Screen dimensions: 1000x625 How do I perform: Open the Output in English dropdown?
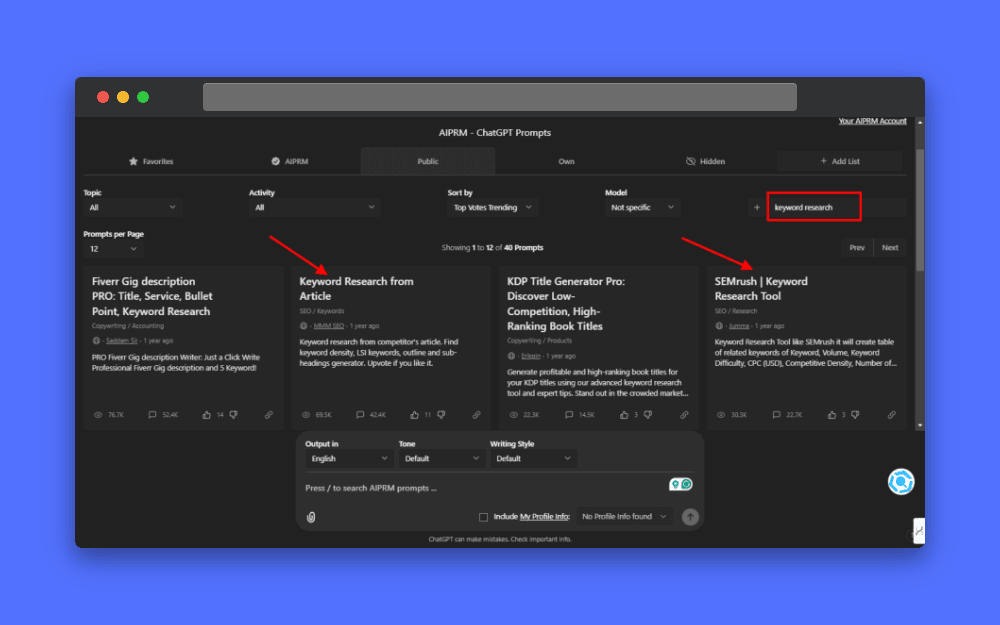348,459
